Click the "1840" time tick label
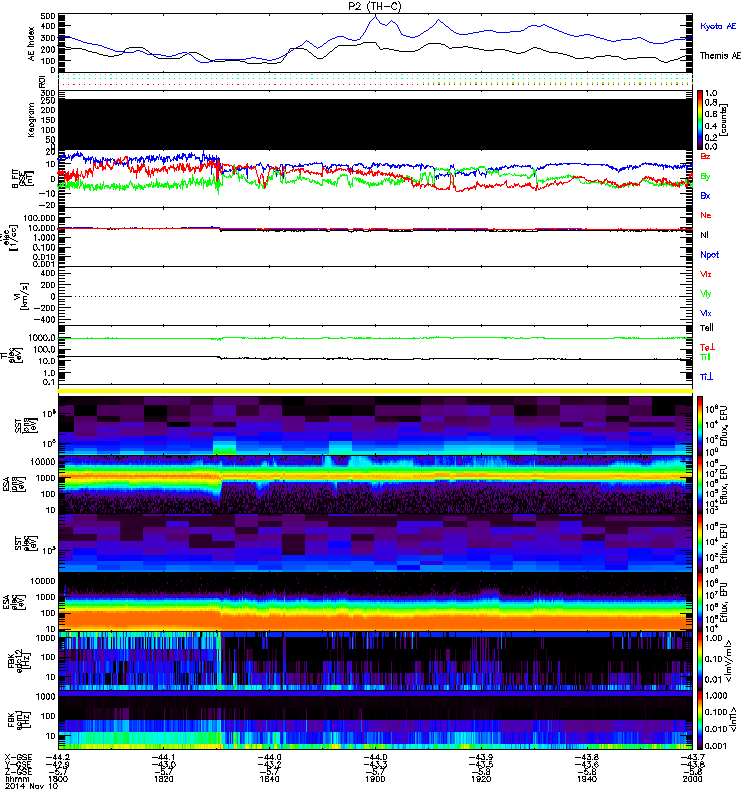 tap(269, 779)
